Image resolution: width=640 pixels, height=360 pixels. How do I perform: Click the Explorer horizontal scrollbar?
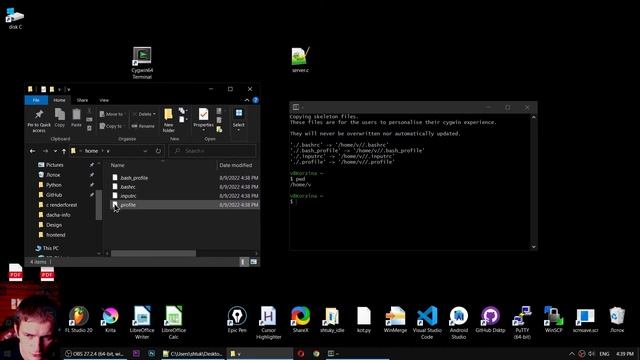[153, 253]
